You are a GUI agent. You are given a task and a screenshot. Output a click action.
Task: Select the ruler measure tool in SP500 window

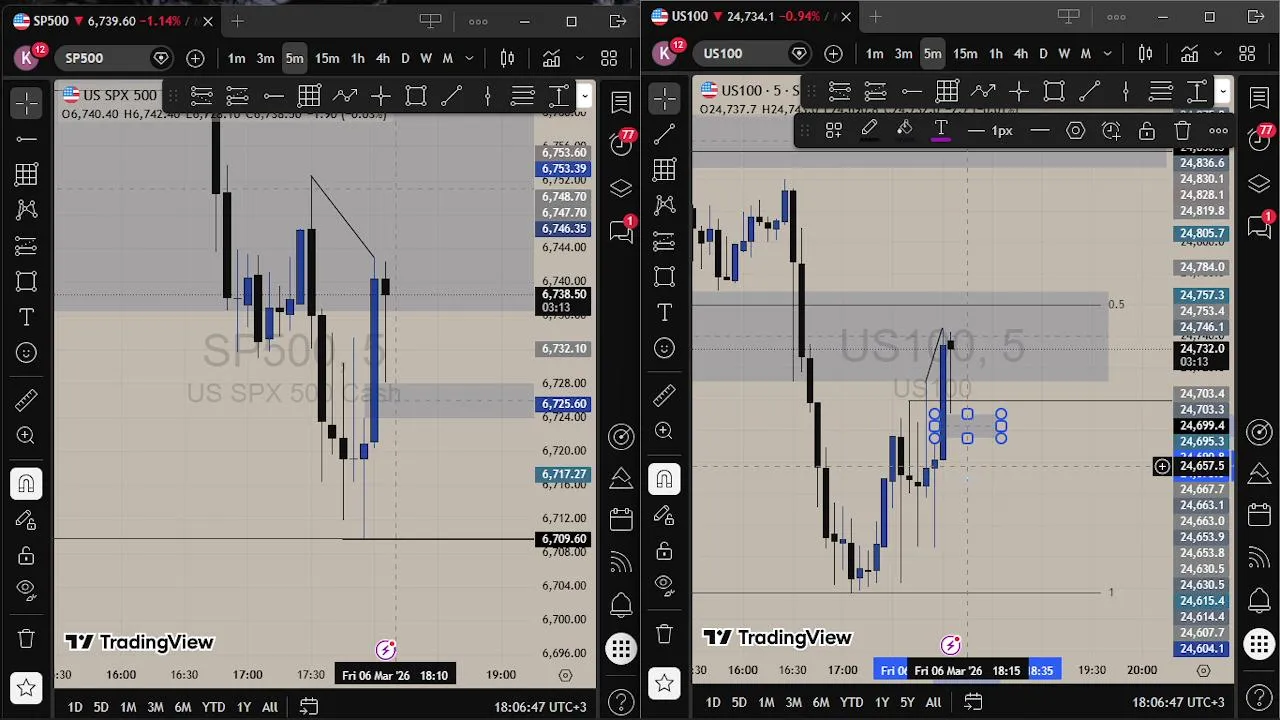tap(27, 401)
